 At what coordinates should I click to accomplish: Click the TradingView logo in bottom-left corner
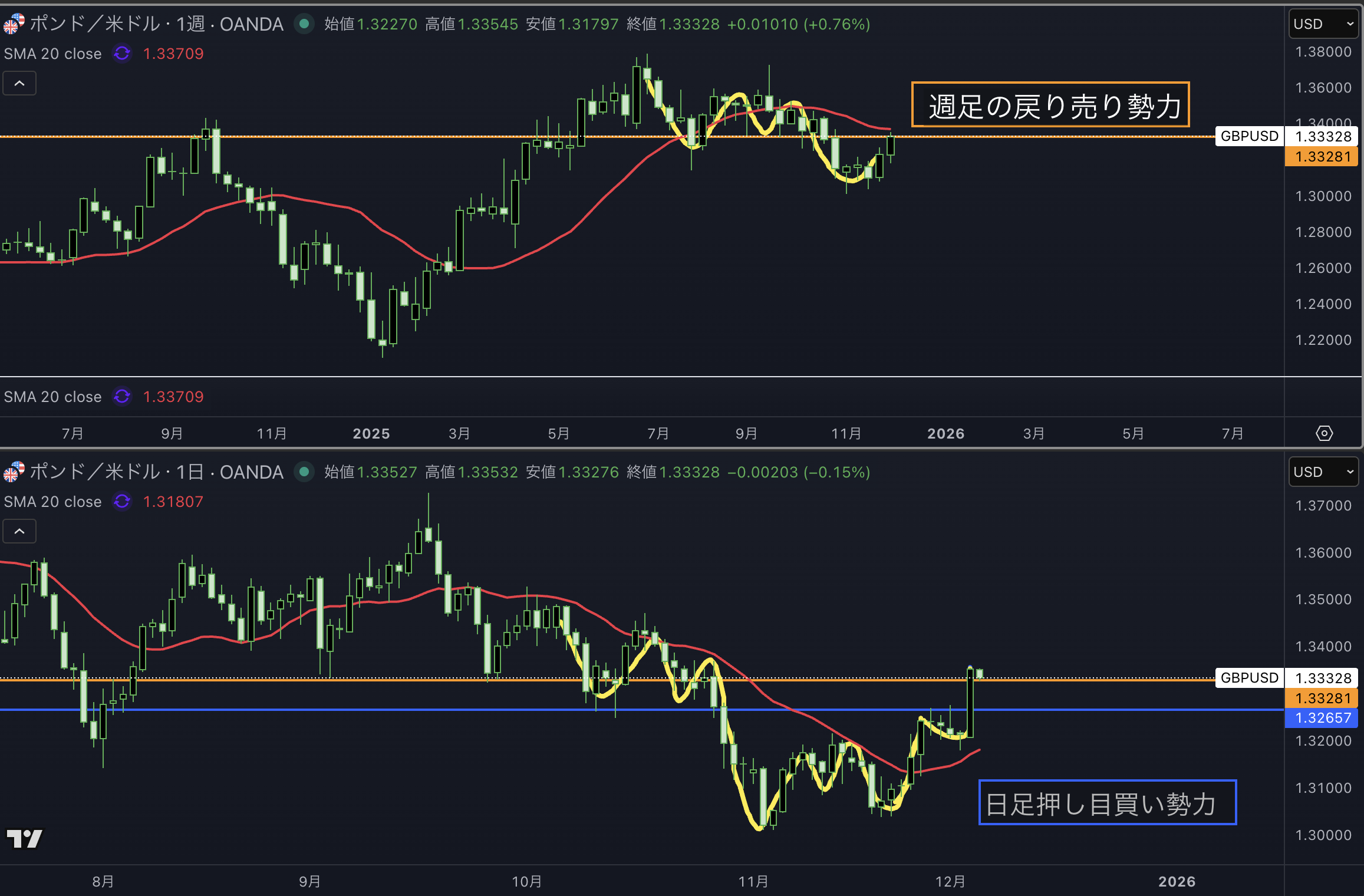(24, 838)
